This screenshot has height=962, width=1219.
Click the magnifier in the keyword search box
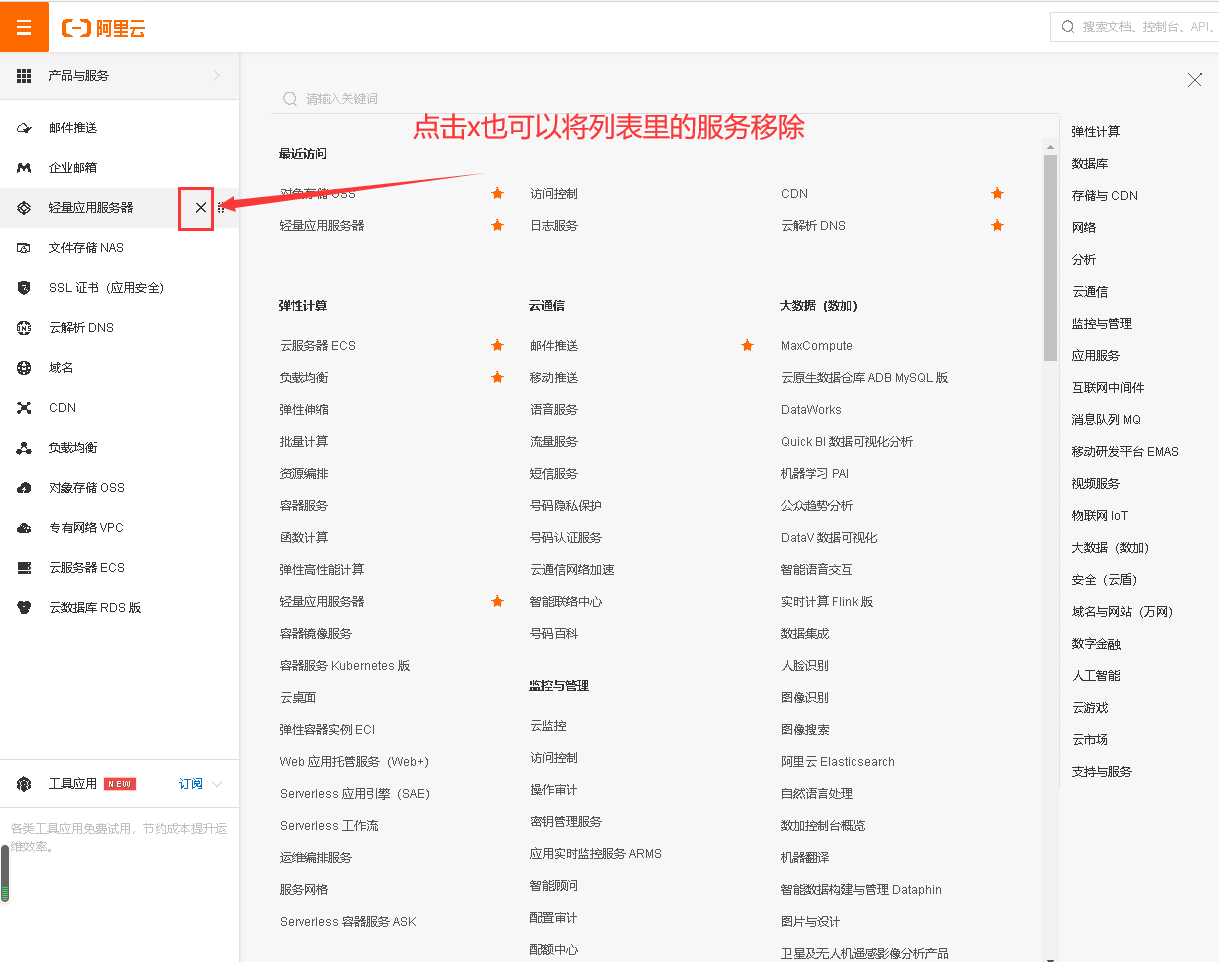(x=290, y=99)
